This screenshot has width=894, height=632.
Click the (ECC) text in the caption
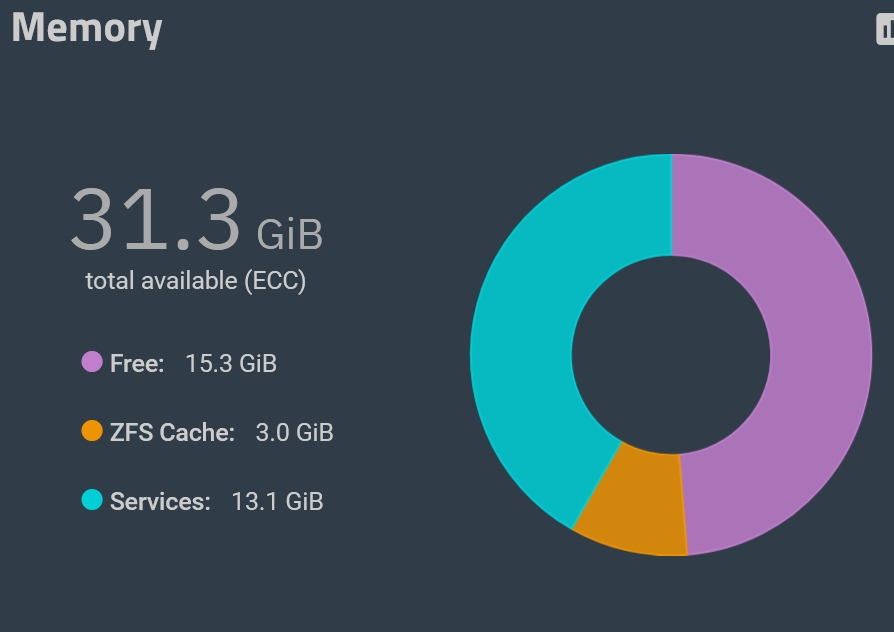pos(275,281)
